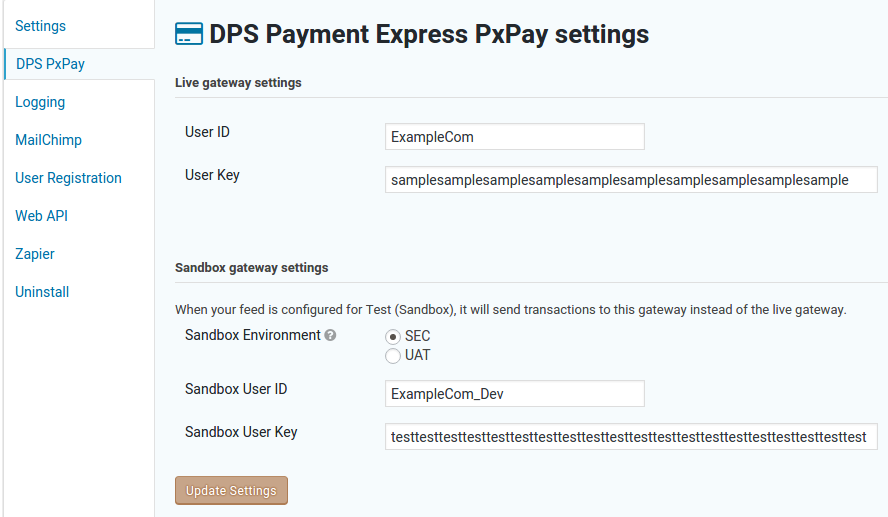This screenshot has width=888, height=517.
Task: Switch to User Registration settings
Action: click(x=69, y=178)
